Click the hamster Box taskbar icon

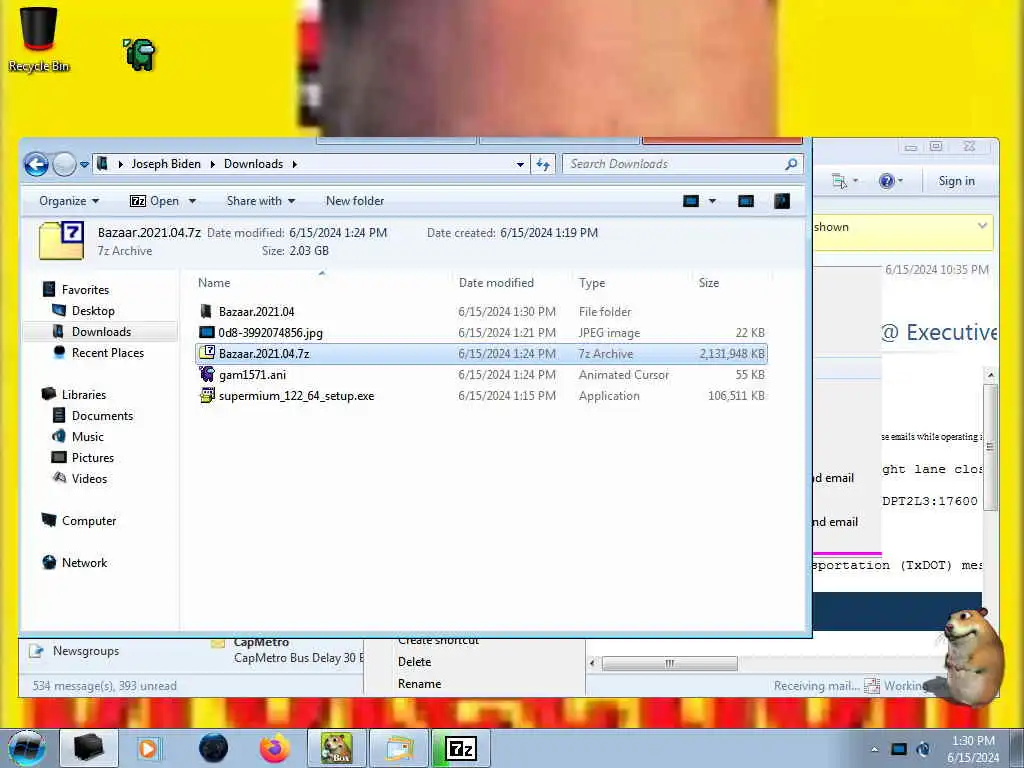pyautogui.click(x=337, y=748)
